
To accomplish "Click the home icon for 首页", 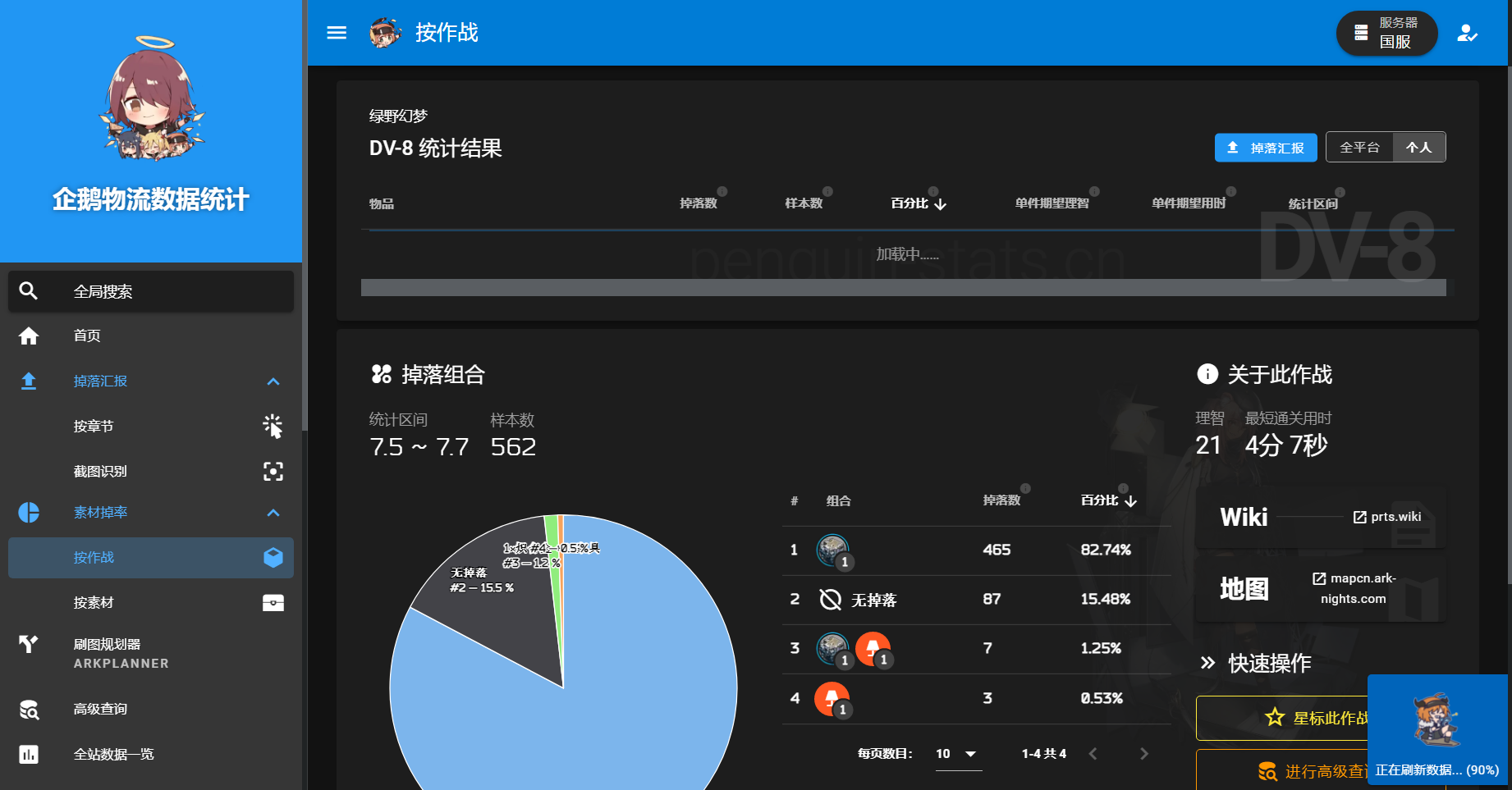I will (29, 336).
